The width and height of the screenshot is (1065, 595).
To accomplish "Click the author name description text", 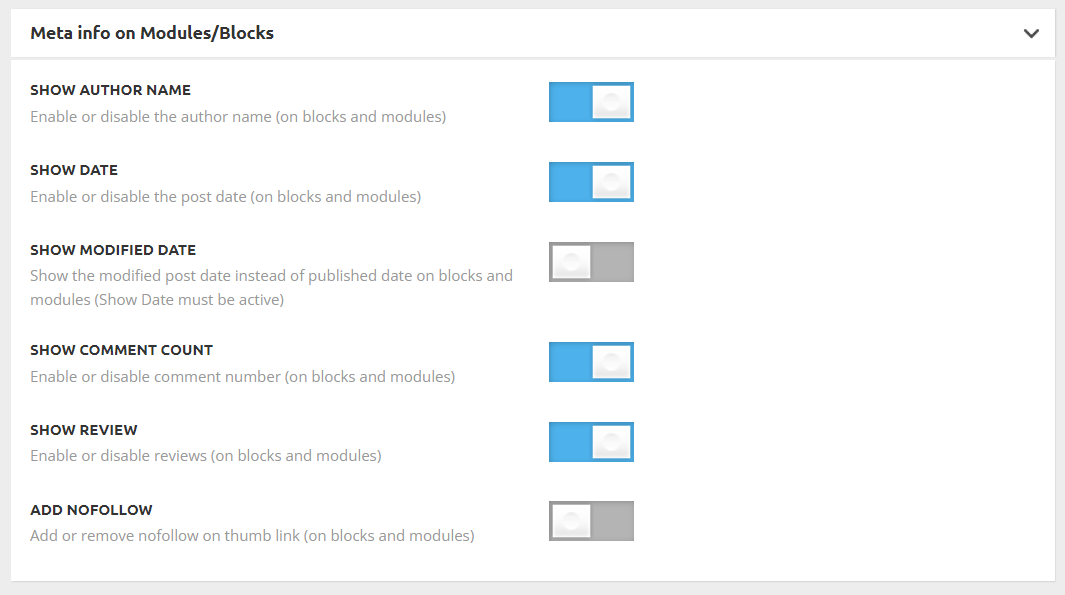I will point(238,117).
